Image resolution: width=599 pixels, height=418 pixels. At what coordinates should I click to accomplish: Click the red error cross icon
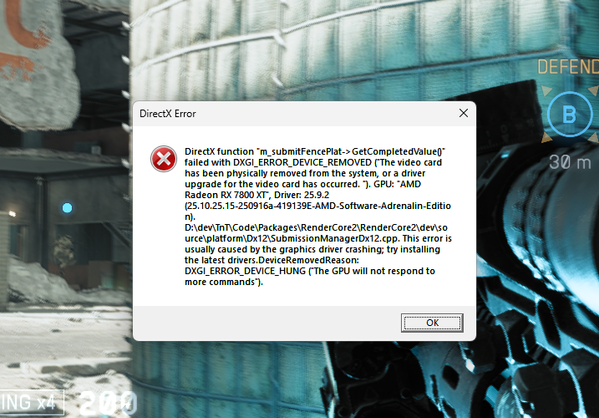coord(164,159)
